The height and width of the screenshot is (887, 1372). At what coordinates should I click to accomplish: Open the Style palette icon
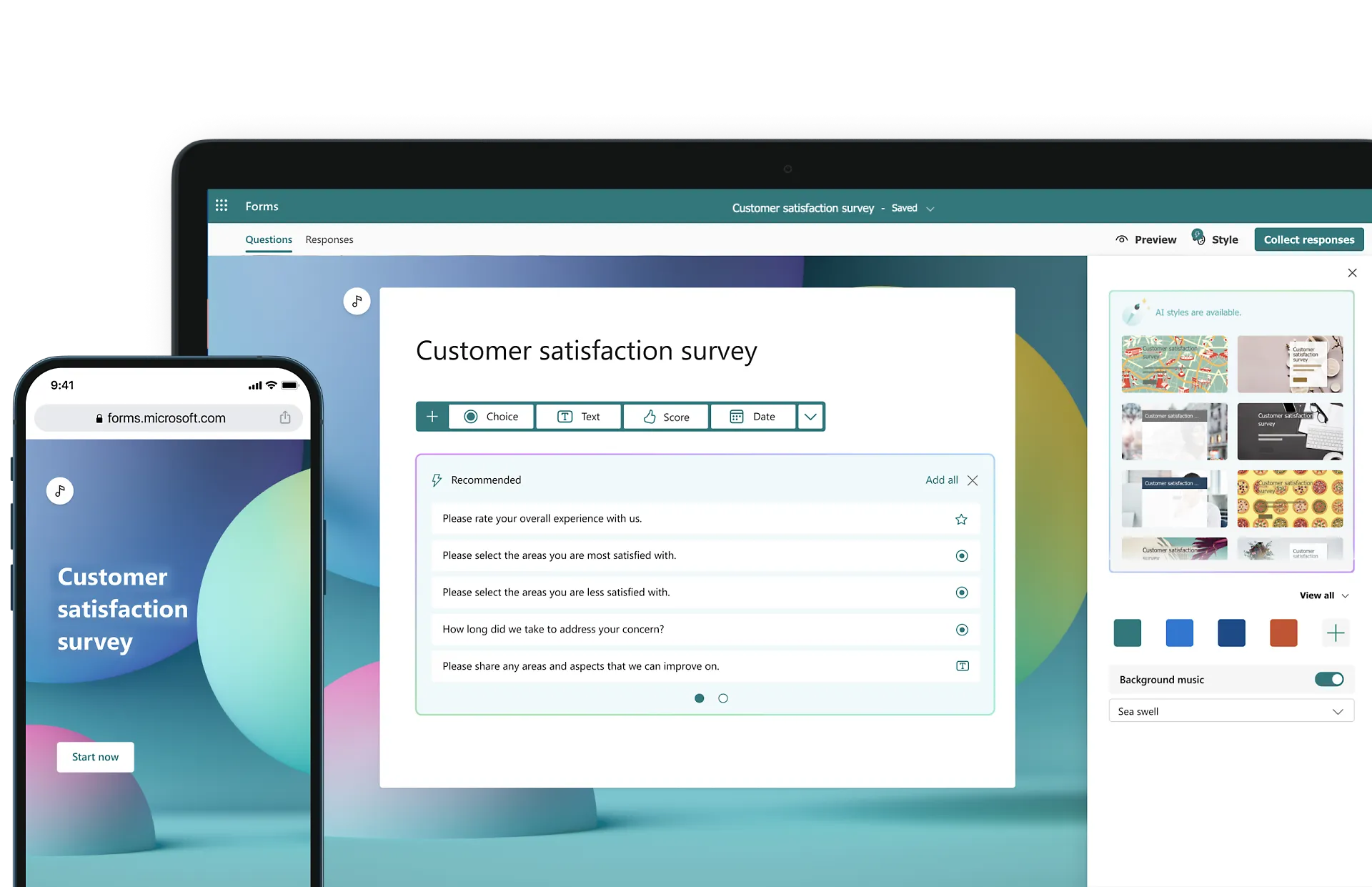pos(1199,238)
